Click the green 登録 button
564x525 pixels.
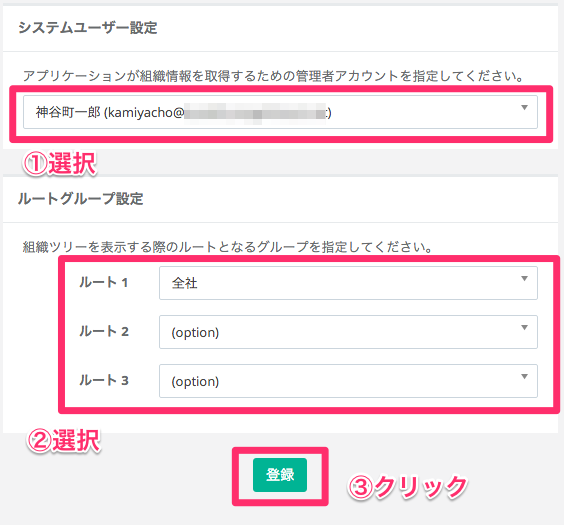280,475
